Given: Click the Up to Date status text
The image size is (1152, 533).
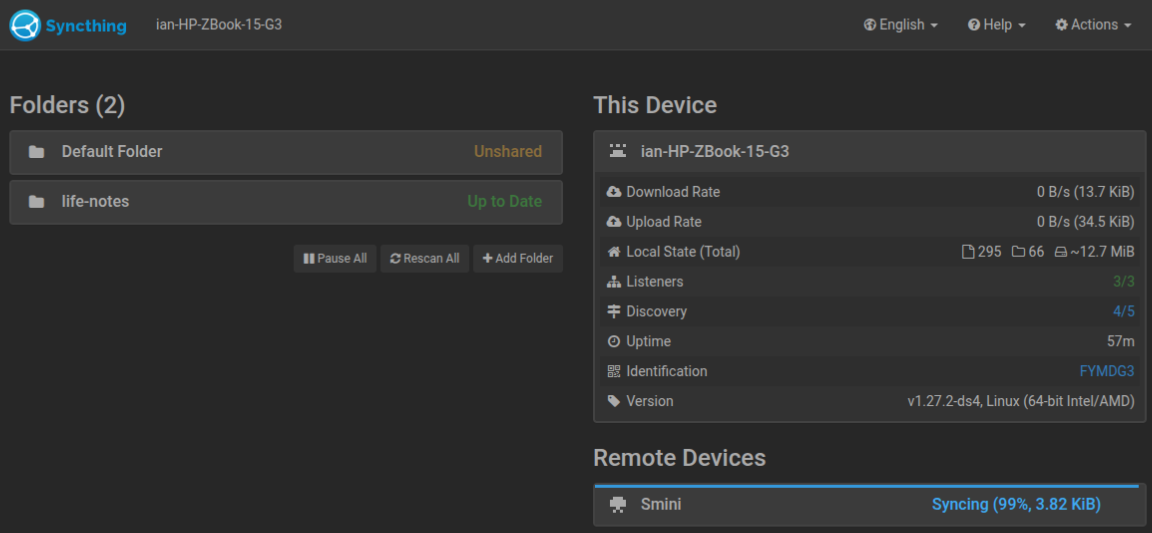Looking at the screenshot, I should 505,201.
